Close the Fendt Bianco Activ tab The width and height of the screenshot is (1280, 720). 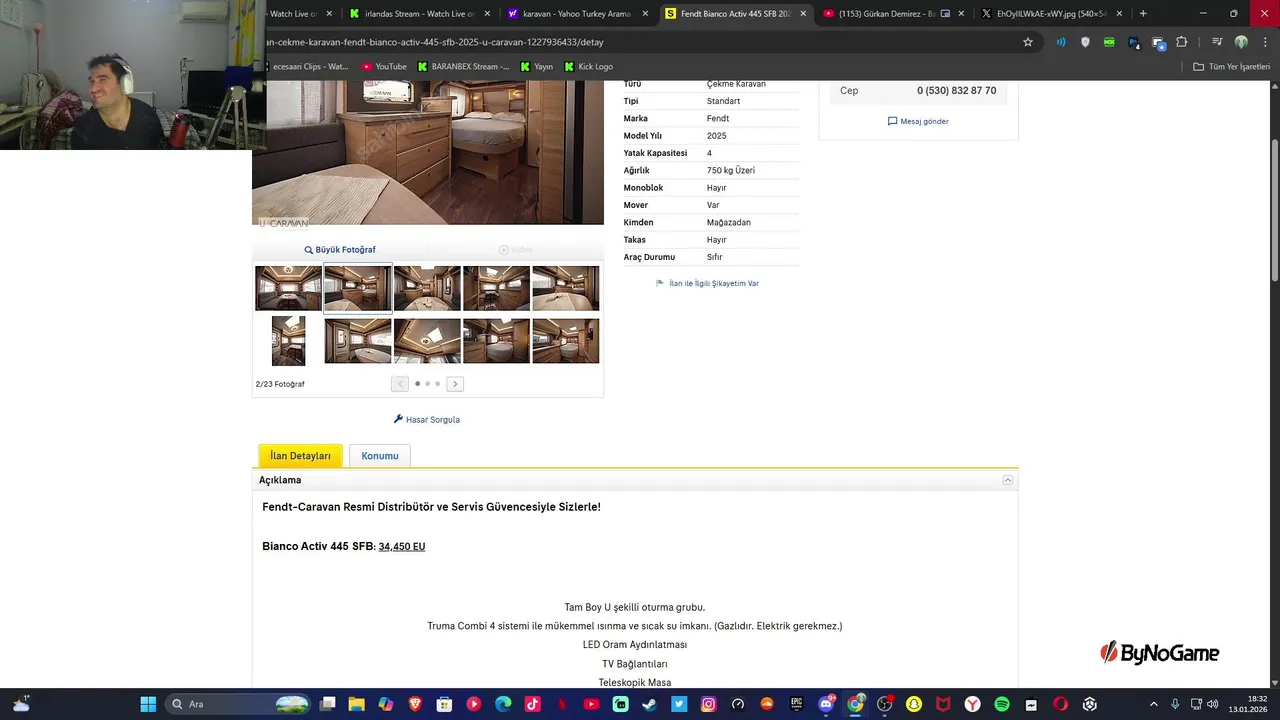coord(802,14)
